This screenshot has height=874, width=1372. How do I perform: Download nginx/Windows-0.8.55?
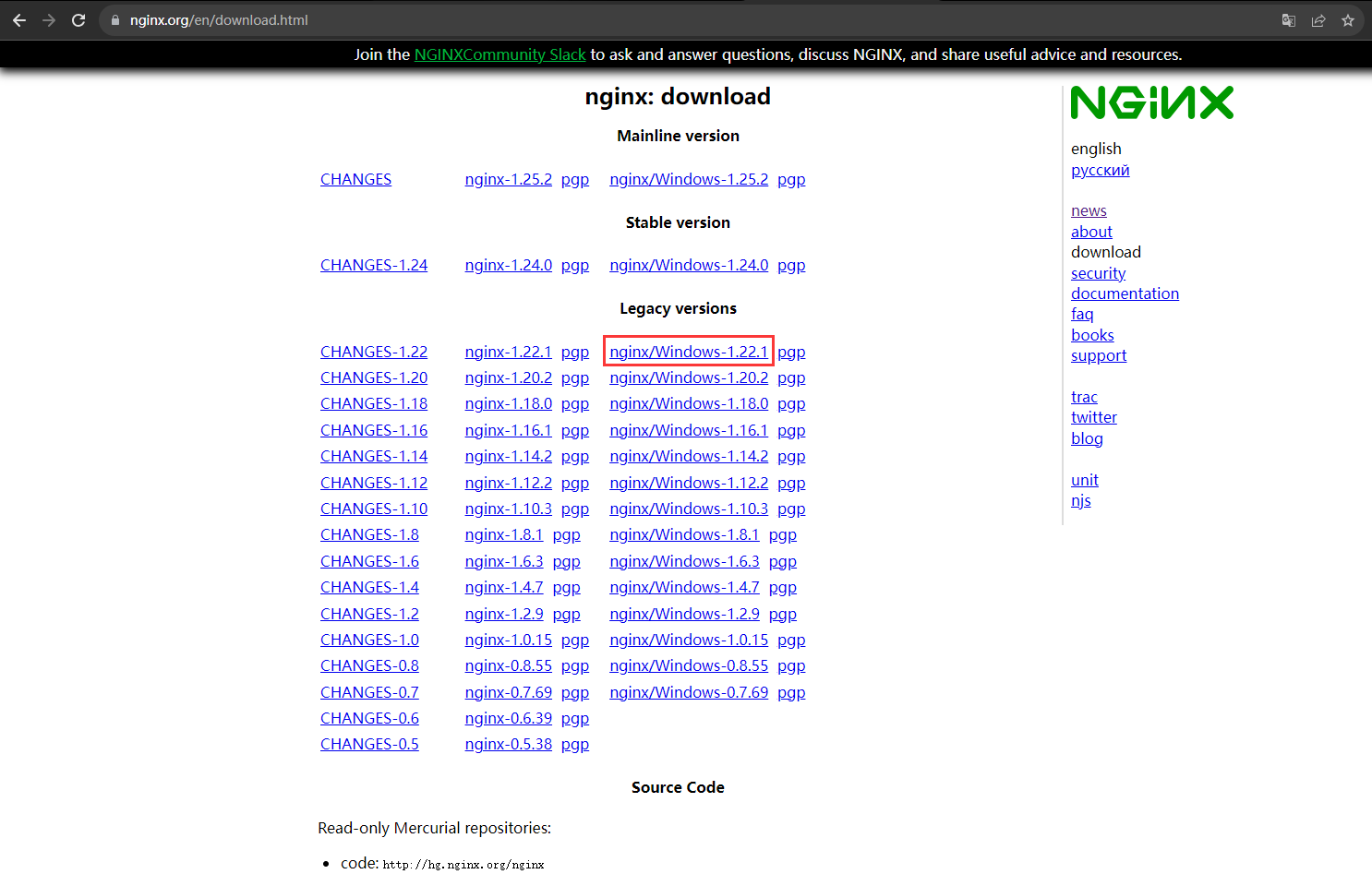689,665
